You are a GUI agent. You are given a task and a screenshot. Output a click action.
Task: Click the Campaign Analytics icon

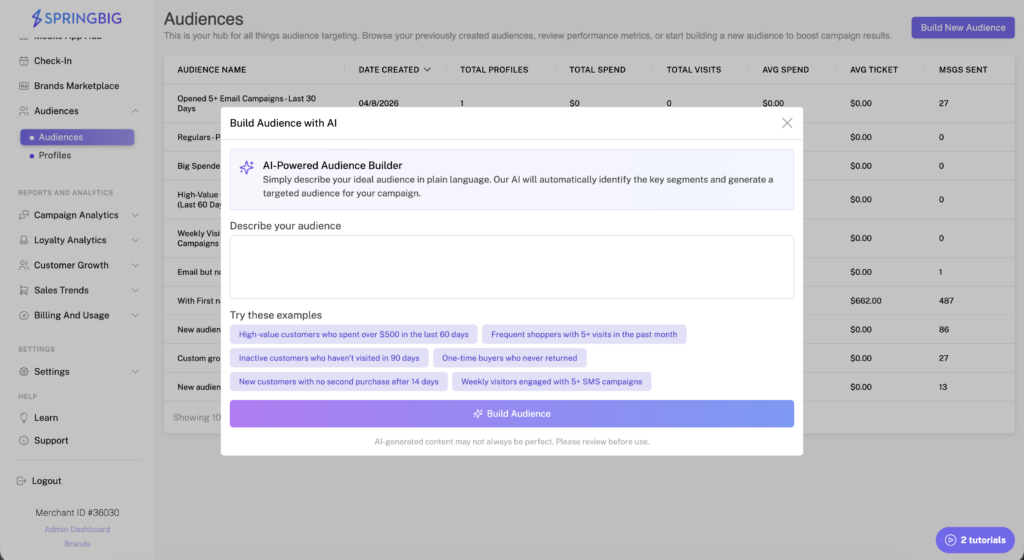(x=24, y=215)
